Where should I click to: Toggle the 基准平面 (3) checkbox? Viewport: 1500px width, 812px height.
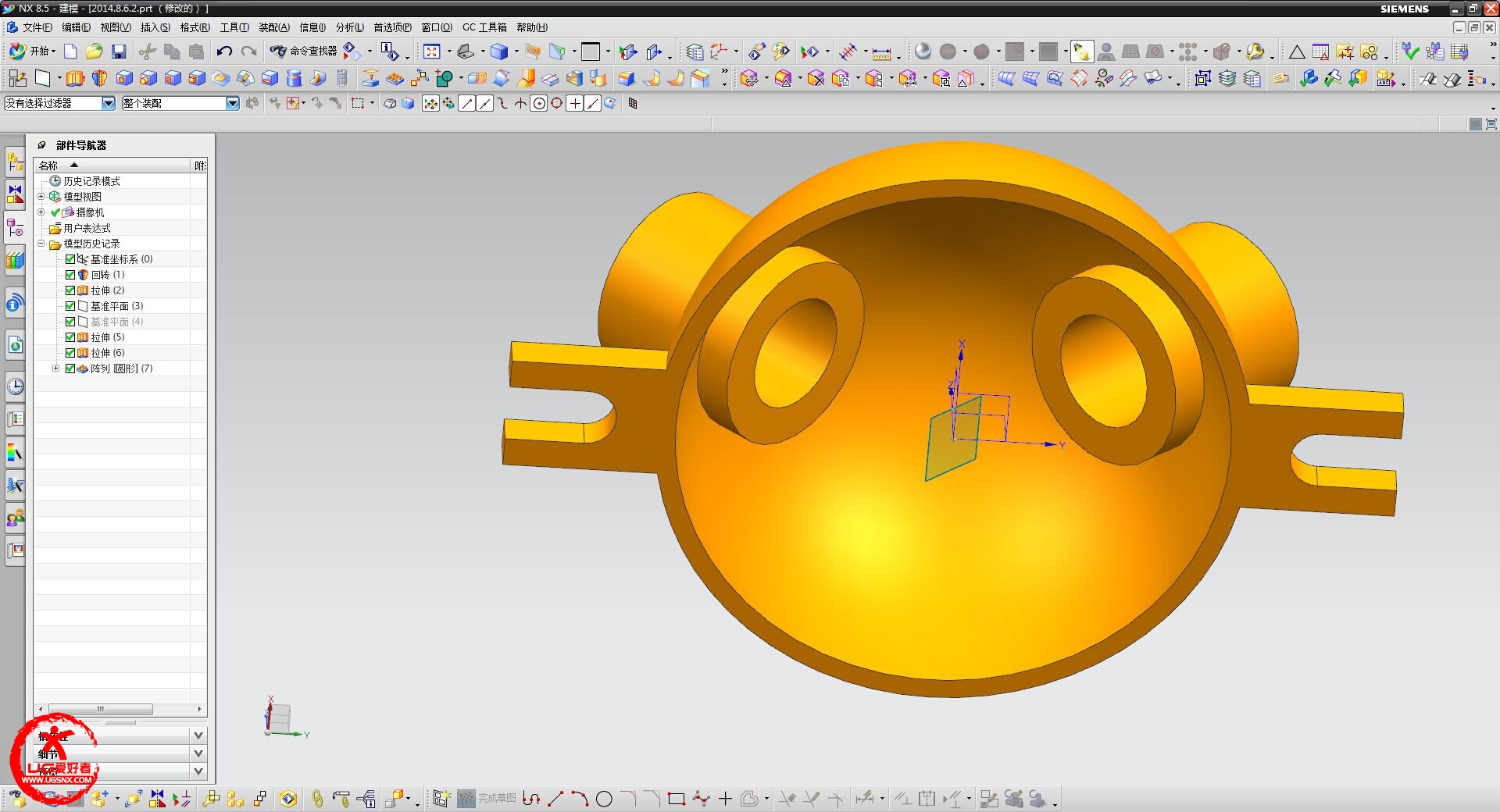[70, 306]
